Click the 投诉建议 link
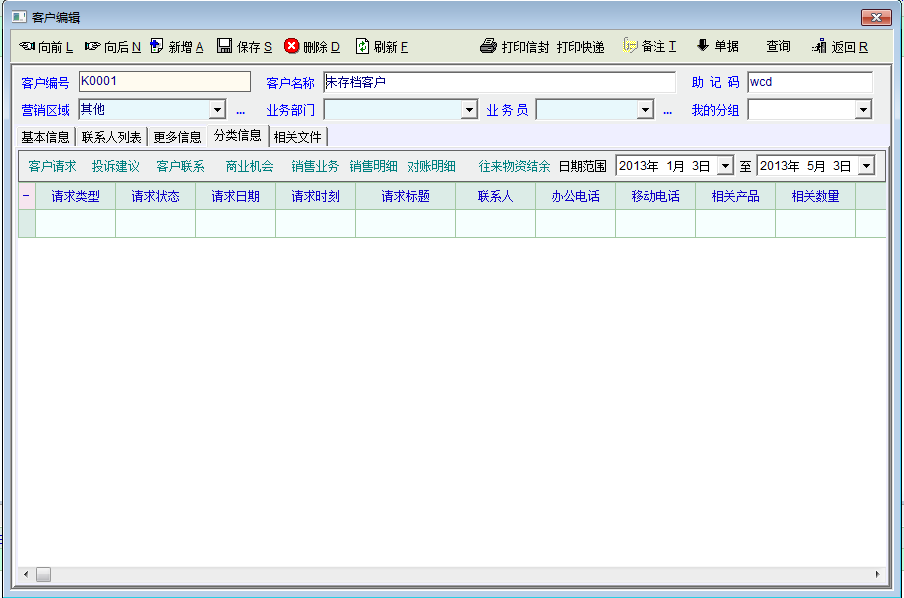Screen dimensions: 904x598 coord(116,166)
